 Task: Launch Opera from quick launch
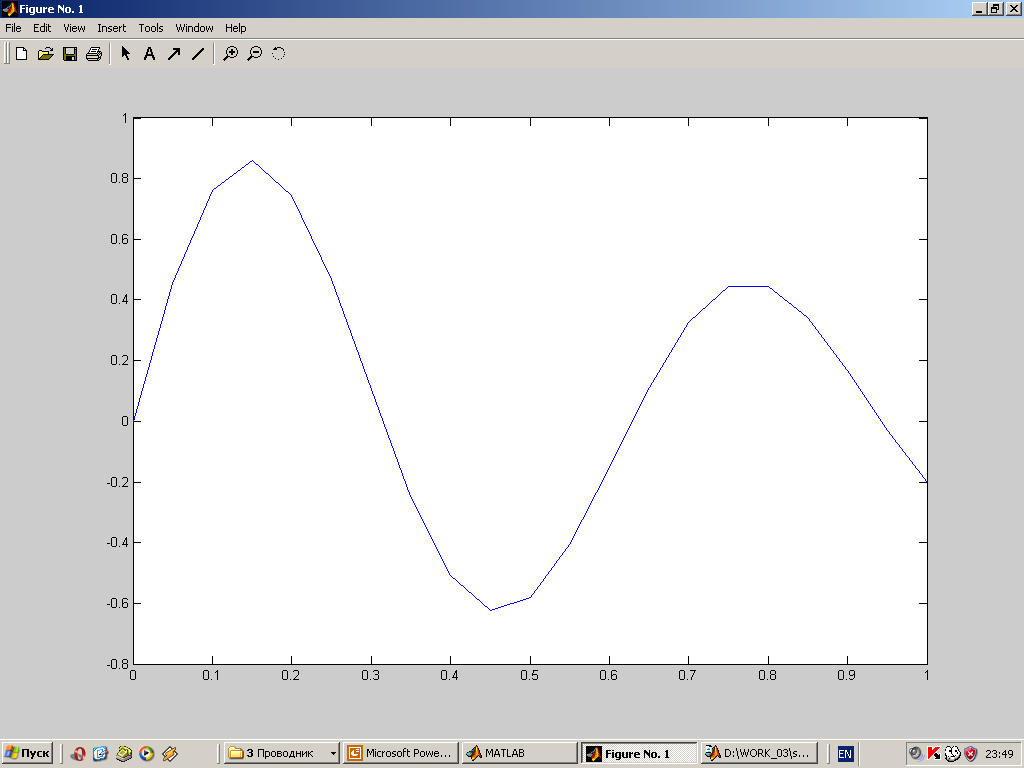pyautogui.click(x=78, y=754)
